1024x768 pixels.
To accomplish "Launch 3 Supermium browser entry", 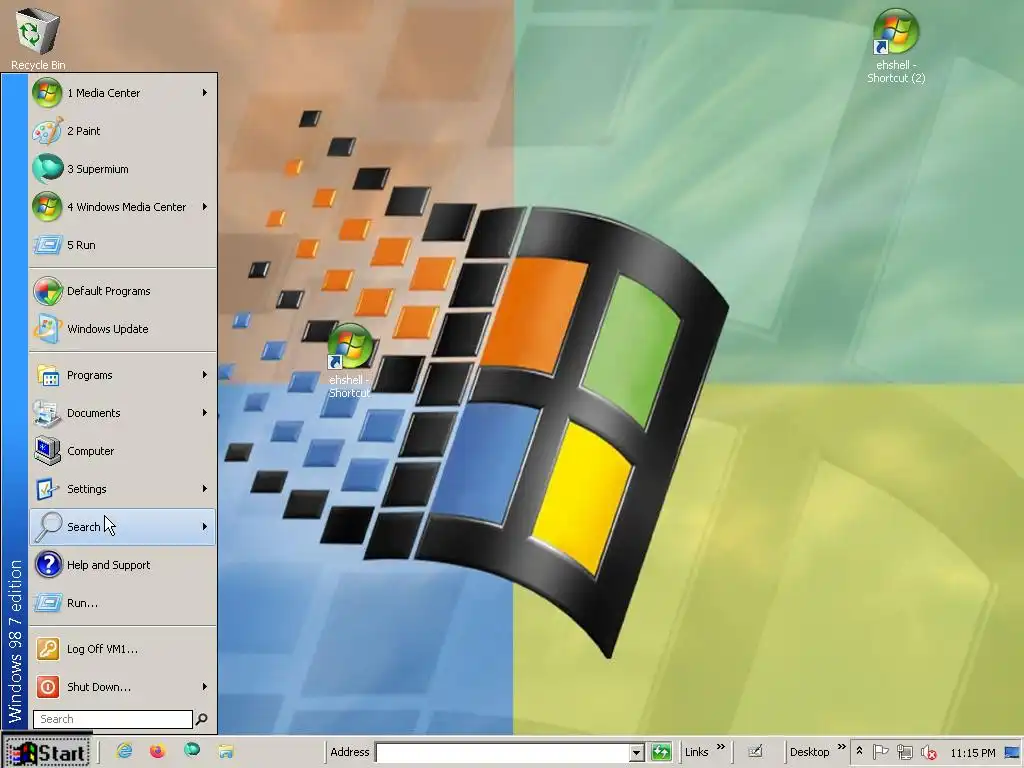I will (x=123, y=168).
